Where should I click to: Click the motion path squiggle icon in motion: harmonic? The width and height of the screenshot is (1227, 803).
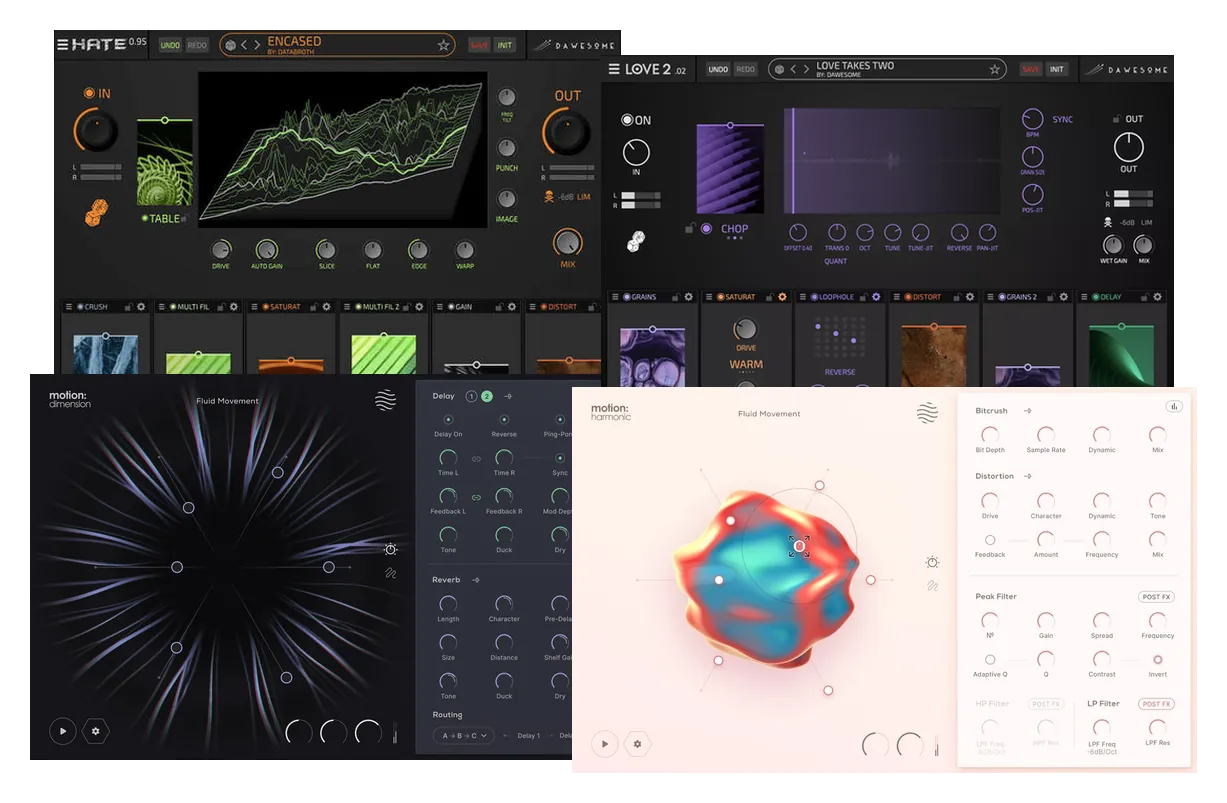point(932,586)
